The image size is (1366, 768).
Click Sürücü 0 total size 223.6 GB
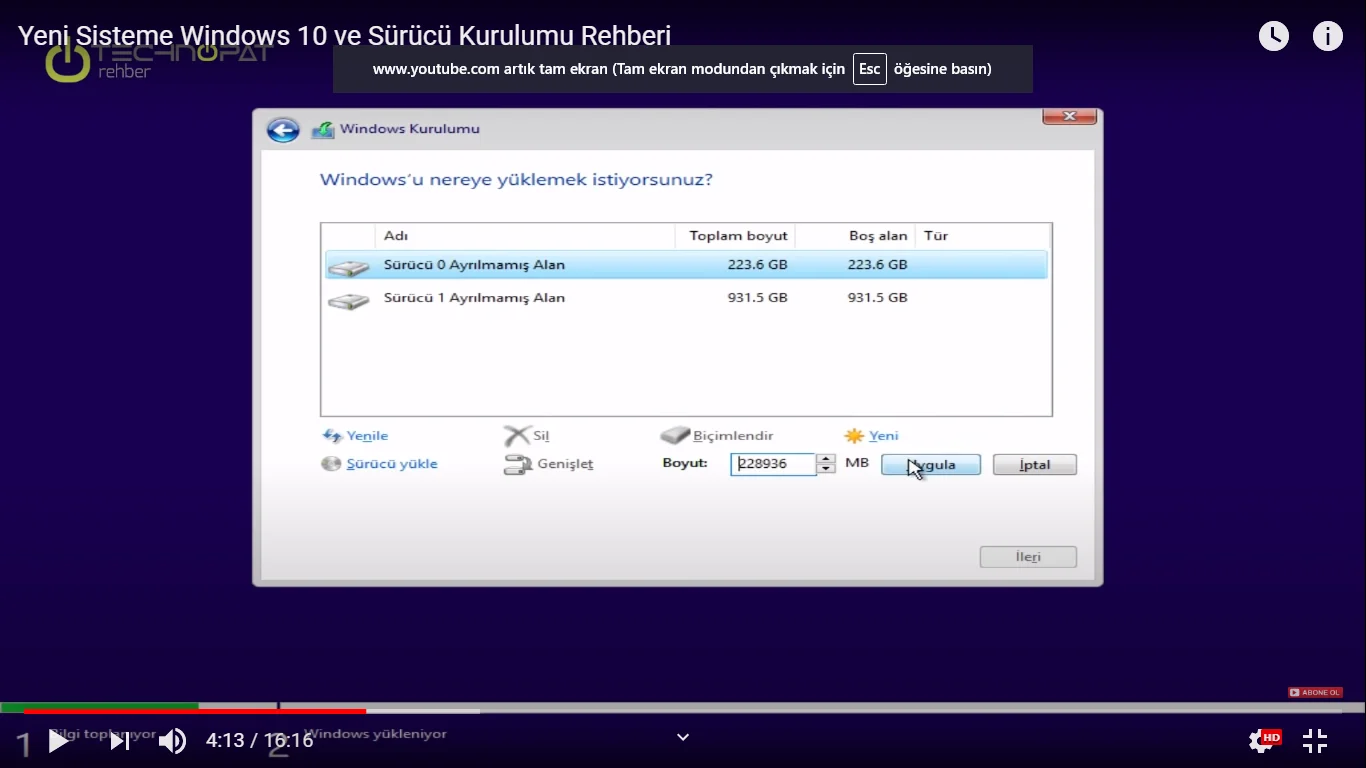(758, 265)
